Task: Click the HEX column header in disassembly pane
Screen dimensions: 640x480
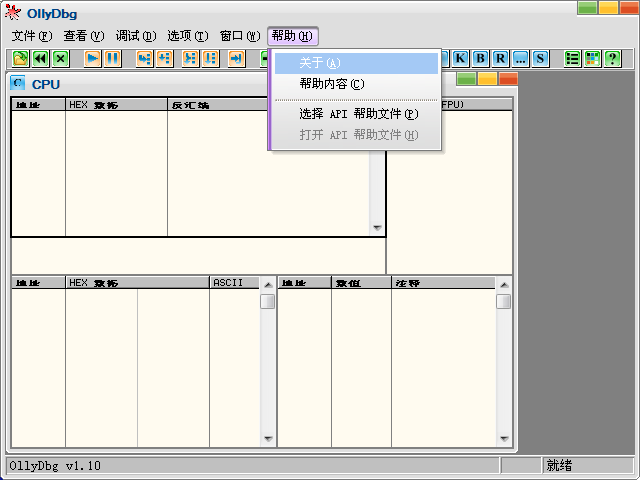Action: [x=116, y=104]
